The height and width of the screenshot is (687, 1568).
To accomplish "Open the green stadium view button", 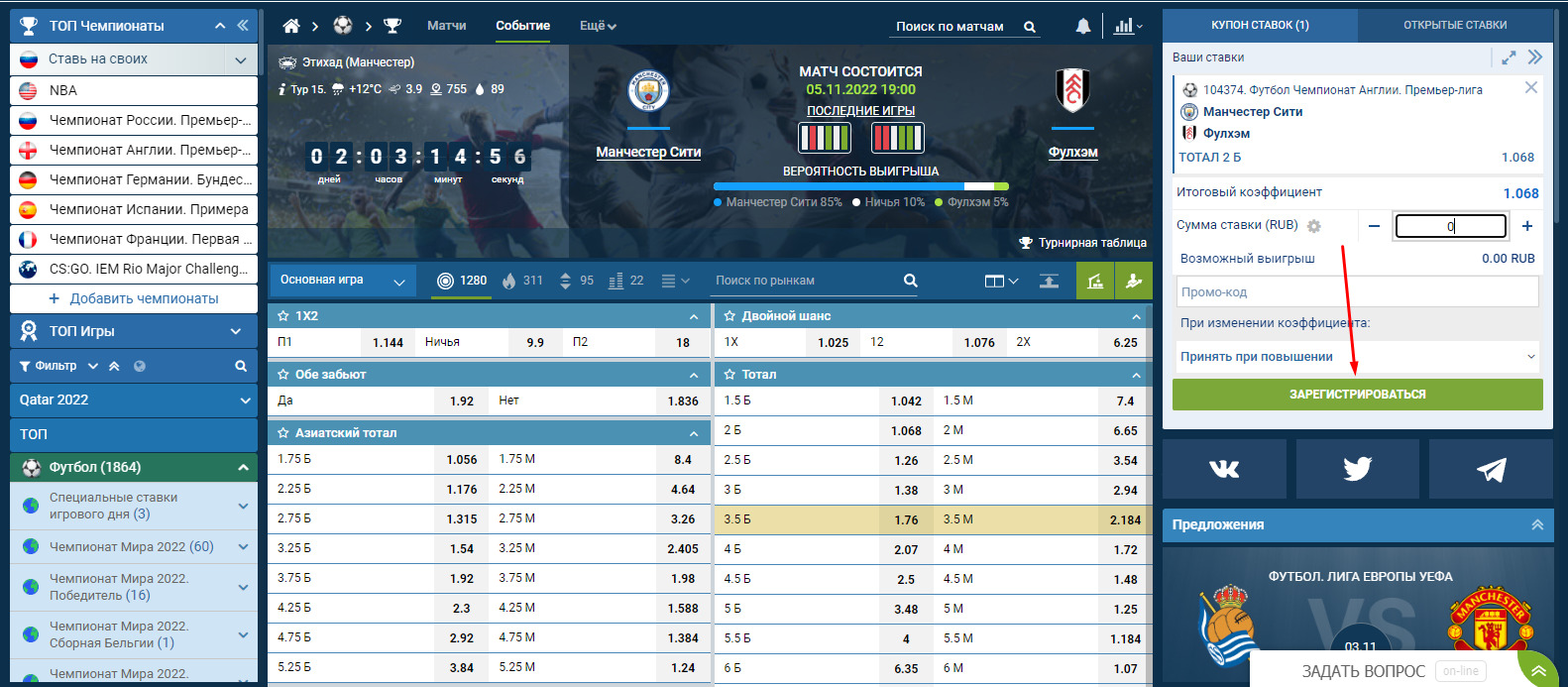I will pos(1095,282).
